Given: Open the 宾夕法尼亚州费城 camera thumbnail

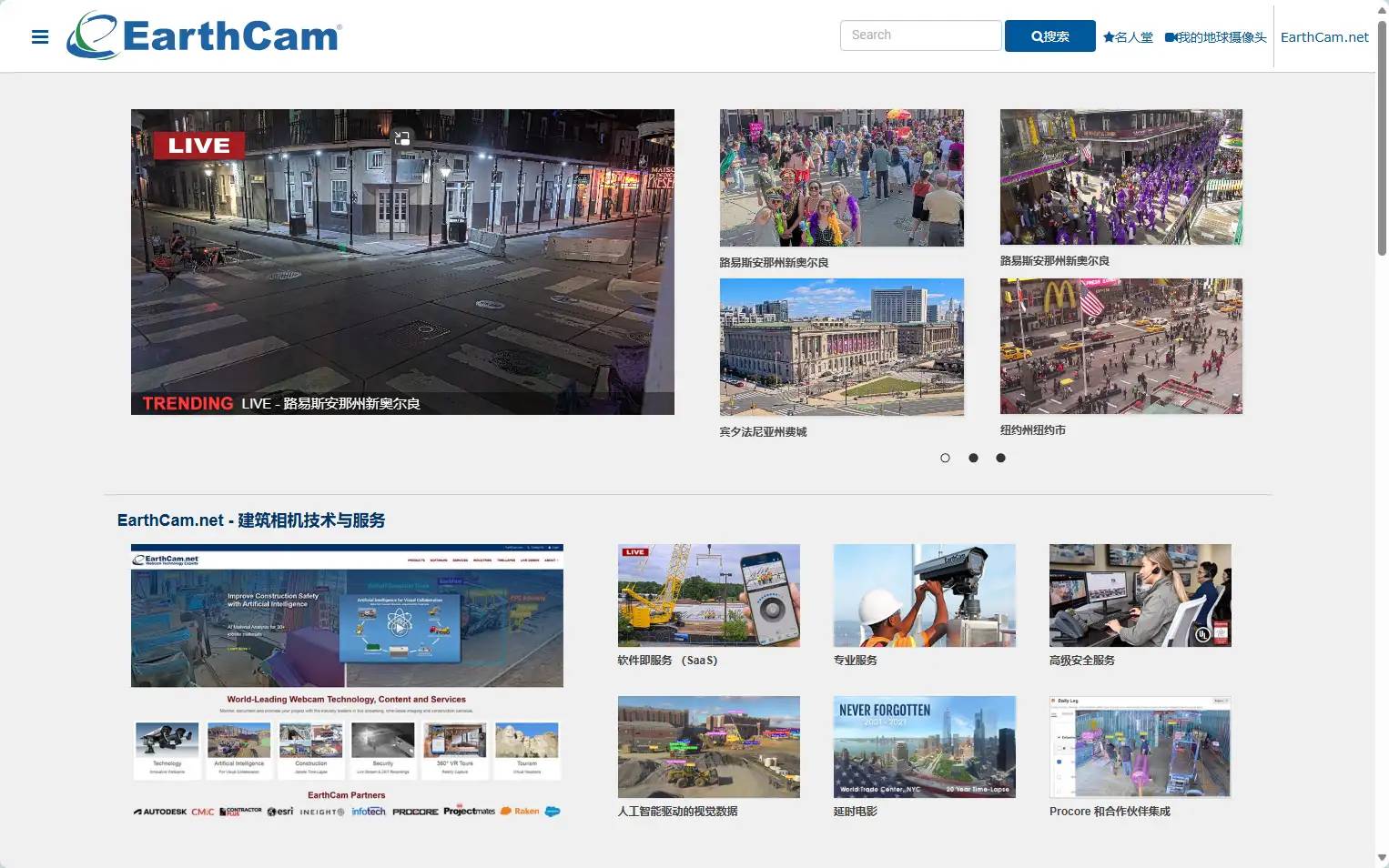Looking at the screenshot, I should pyautogui.click(x=841, y=347).
